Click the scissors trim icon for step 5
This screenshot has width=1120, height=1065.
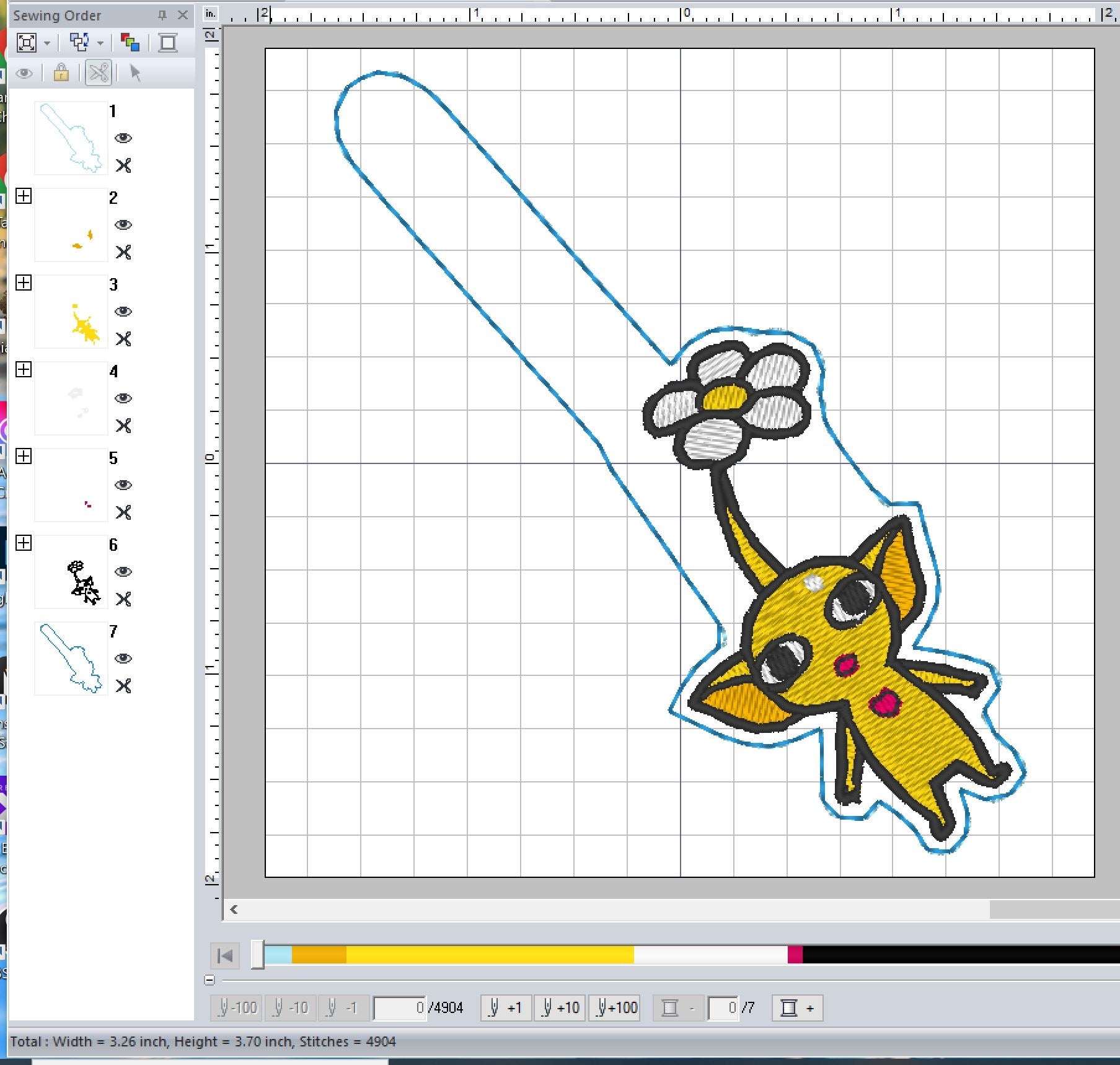tap(123, 512)
